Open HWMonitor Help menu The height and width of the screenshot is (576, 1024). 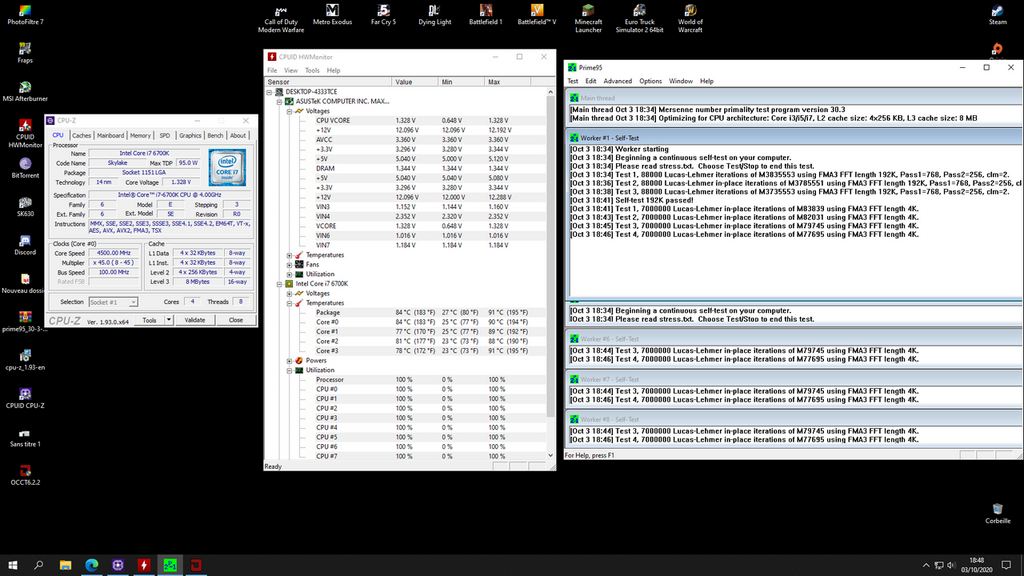pos(333,71)
